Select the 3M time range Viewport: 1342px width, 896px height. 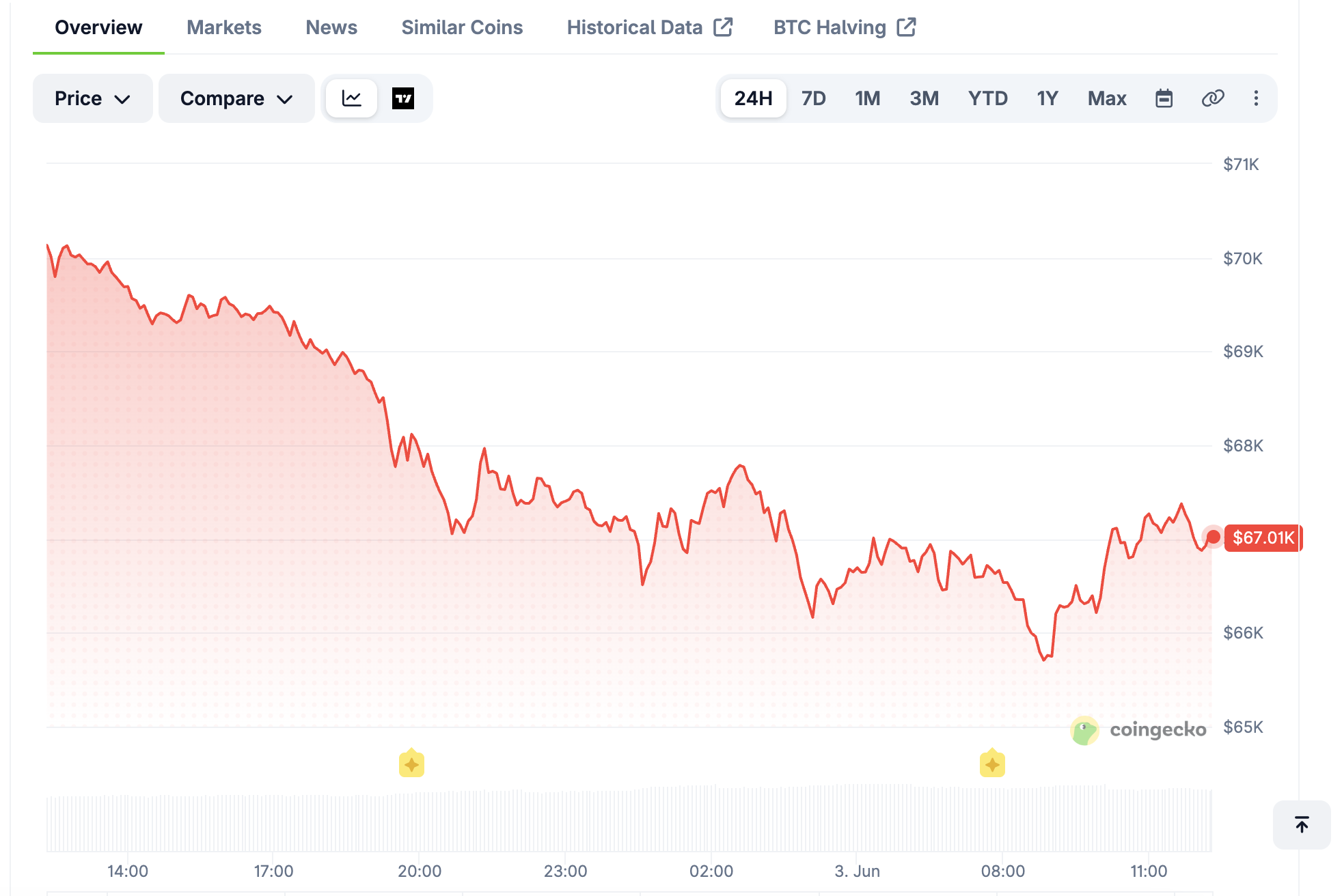click(924, 98)
